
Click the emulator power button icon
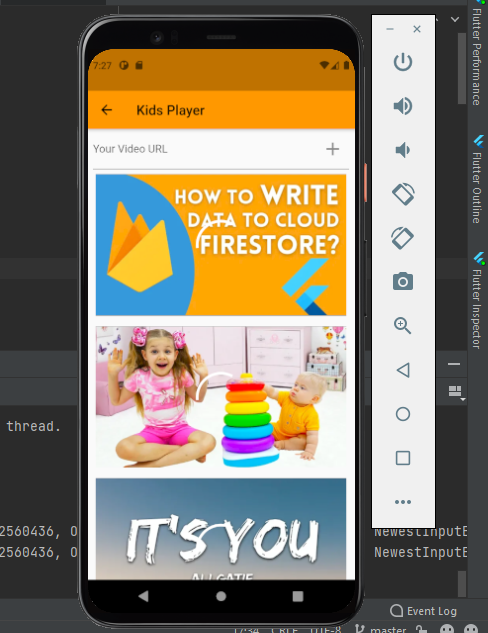[402, 62]
